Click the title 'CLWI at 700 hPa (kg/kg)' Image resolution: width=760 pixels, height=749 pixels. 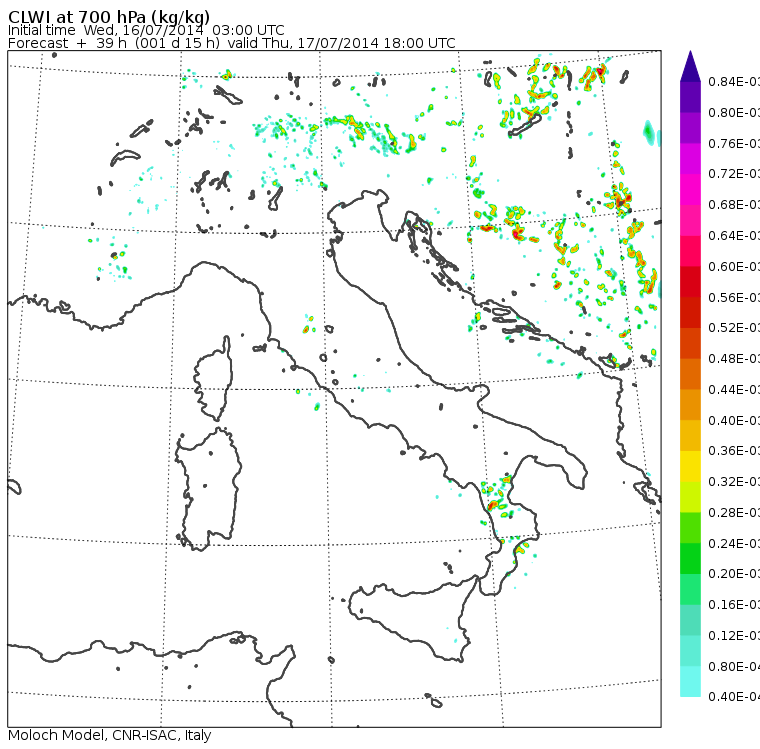tap(109, 17)
